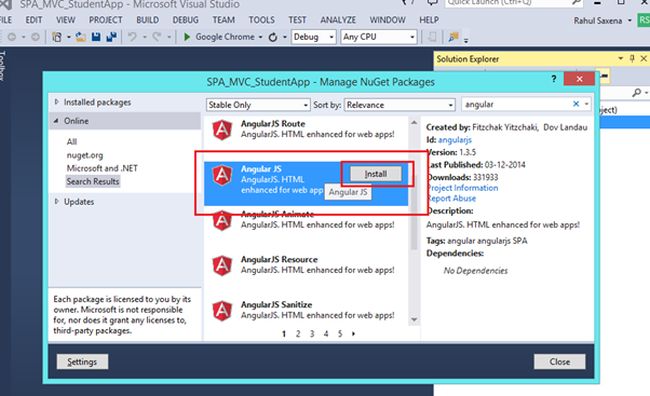650x396 pixels.
Task: Click the angular search input field
Action: (517, 104)
